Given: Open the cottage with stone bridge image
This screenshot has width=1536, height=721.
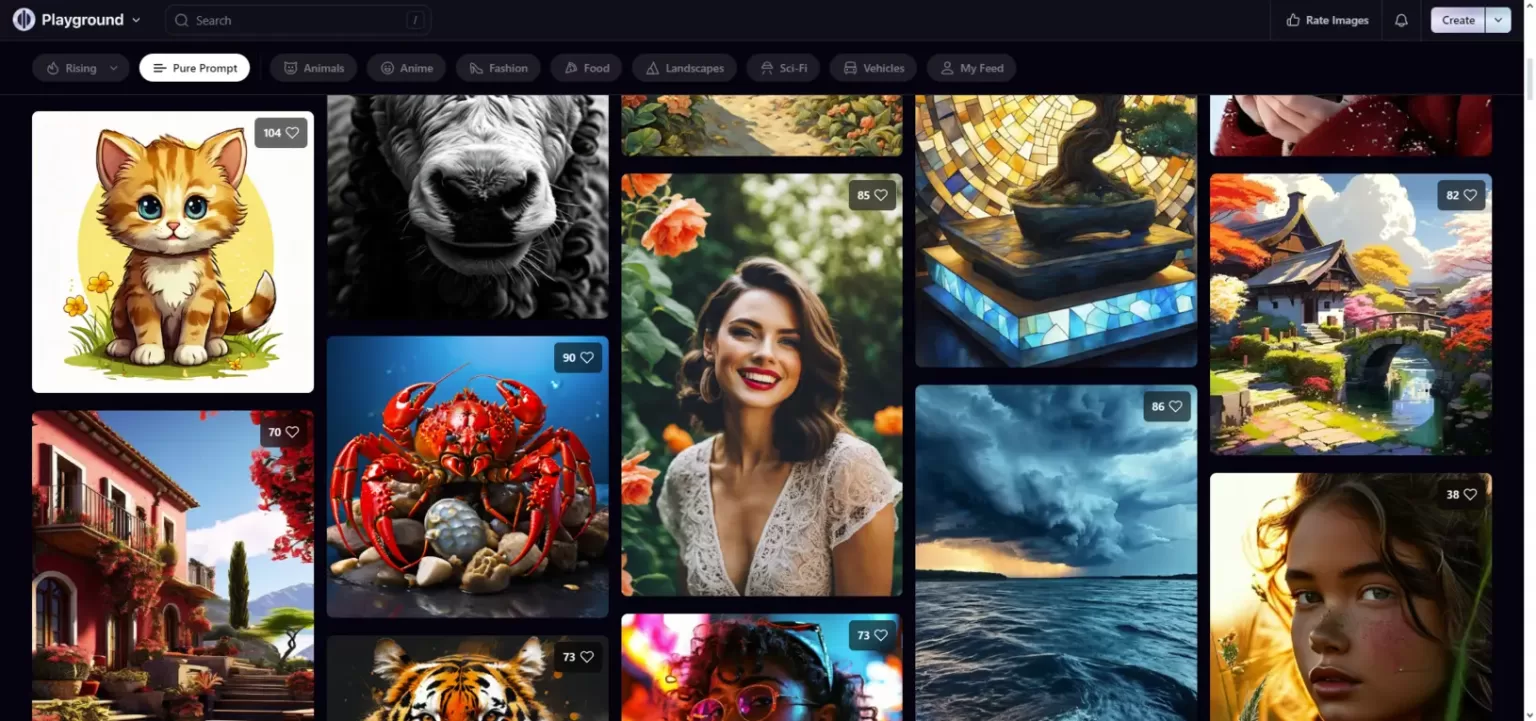Looking at the screenshot, I should point(1351,314).
